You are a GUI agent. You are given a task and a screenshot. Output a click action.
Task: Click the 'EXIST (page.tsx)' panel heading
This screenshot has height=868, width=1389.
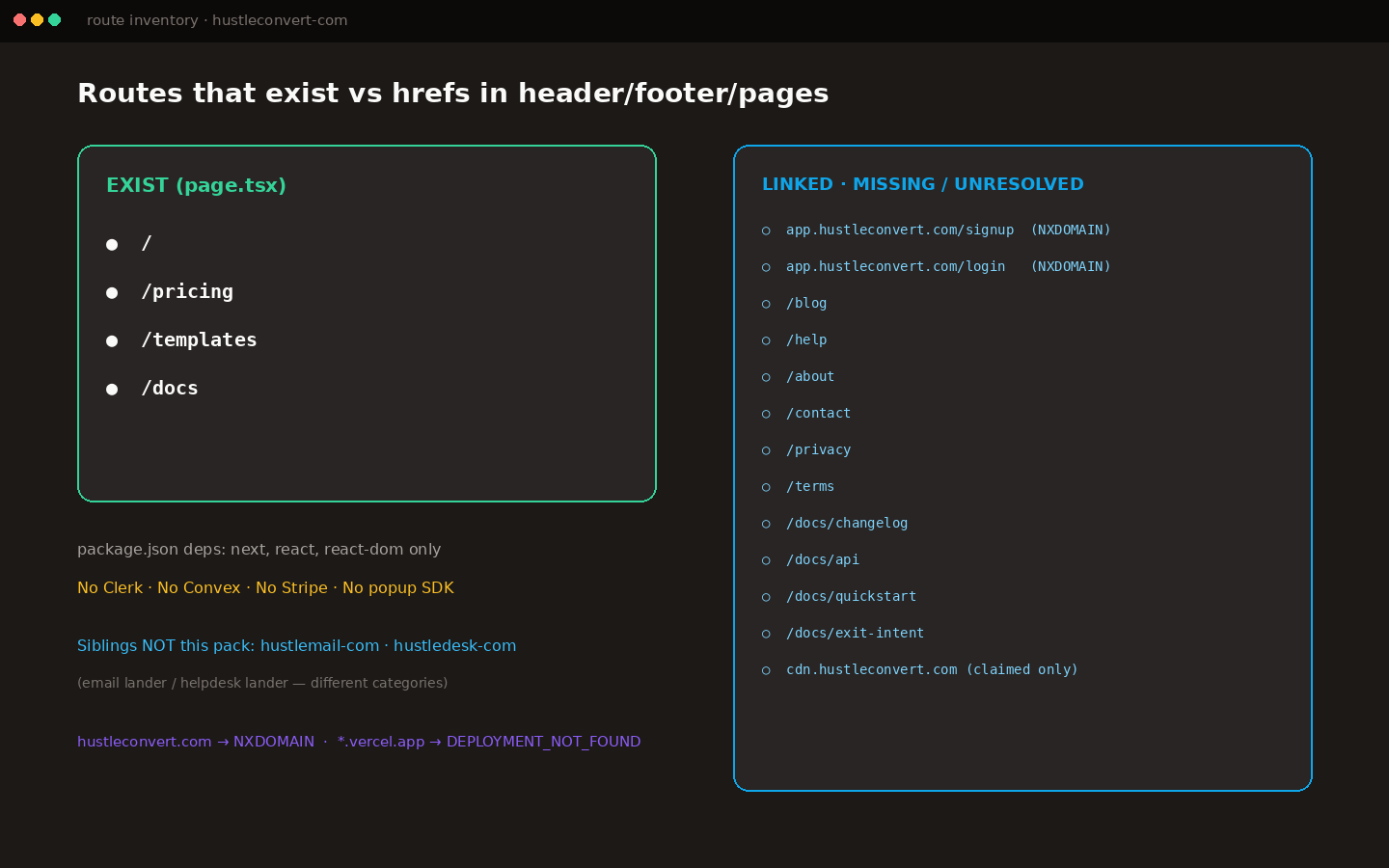(196, 185)
